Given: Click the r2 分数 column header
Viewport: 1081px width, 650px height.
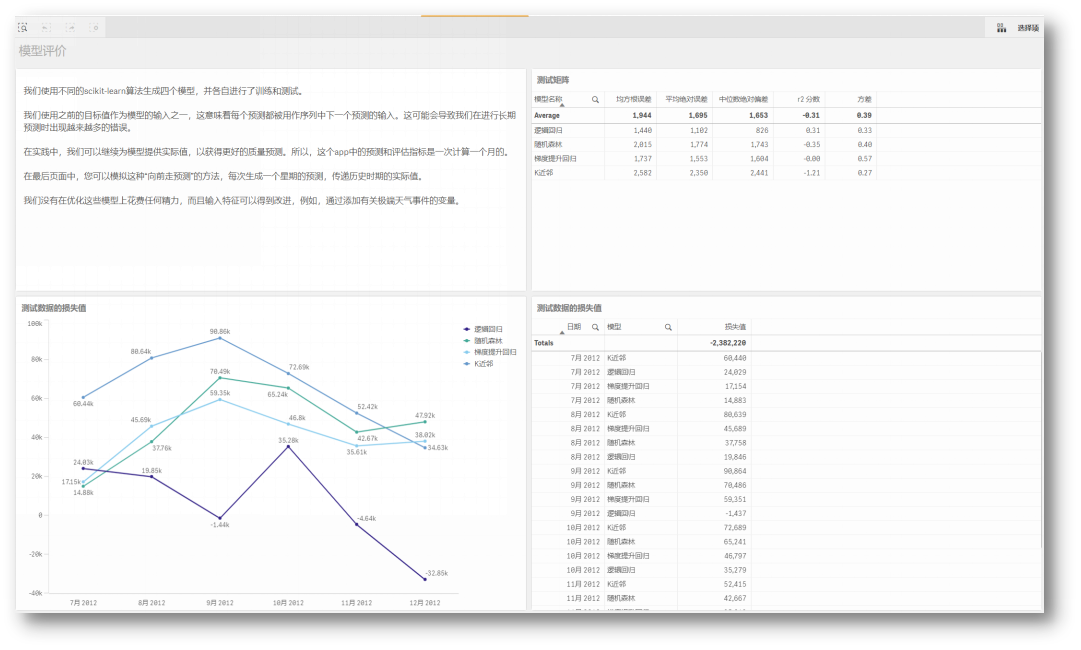Looking at the screenshot, I should click(809, 99).
